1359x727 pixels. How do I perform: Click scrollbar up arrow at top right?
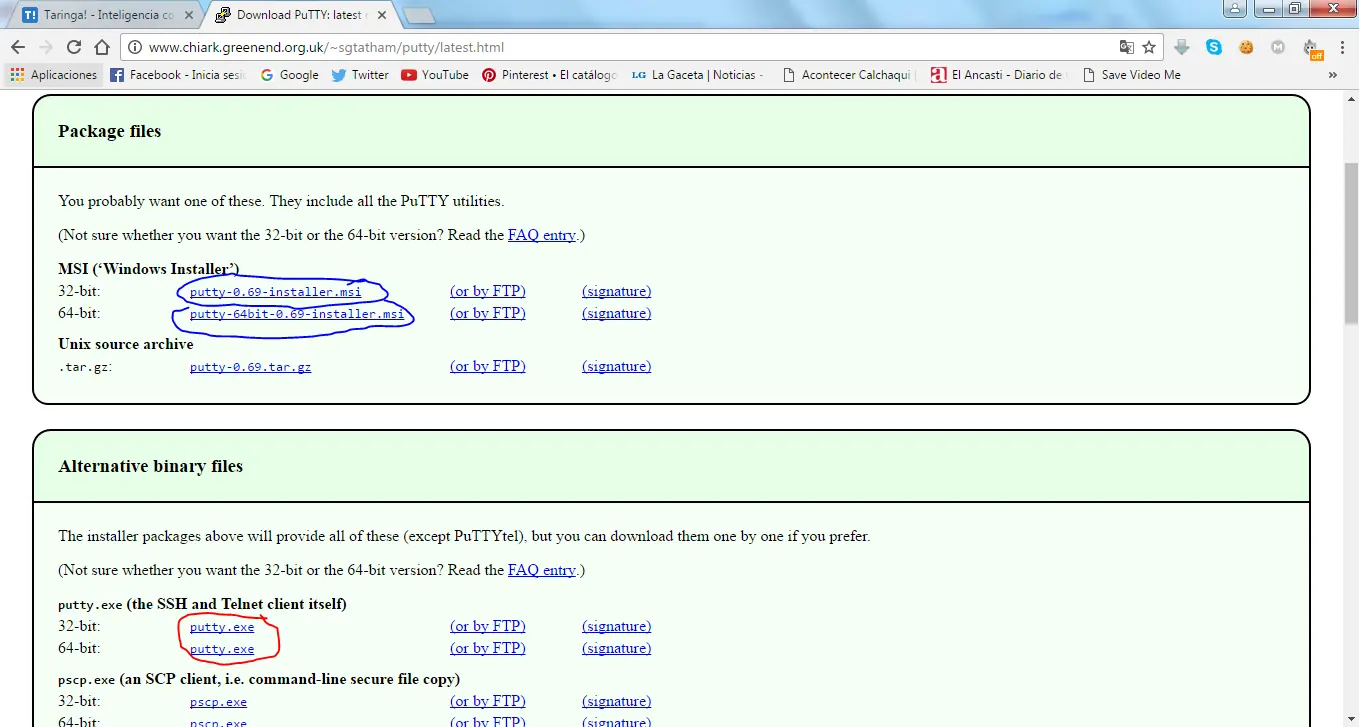(x=1351, y=99)
